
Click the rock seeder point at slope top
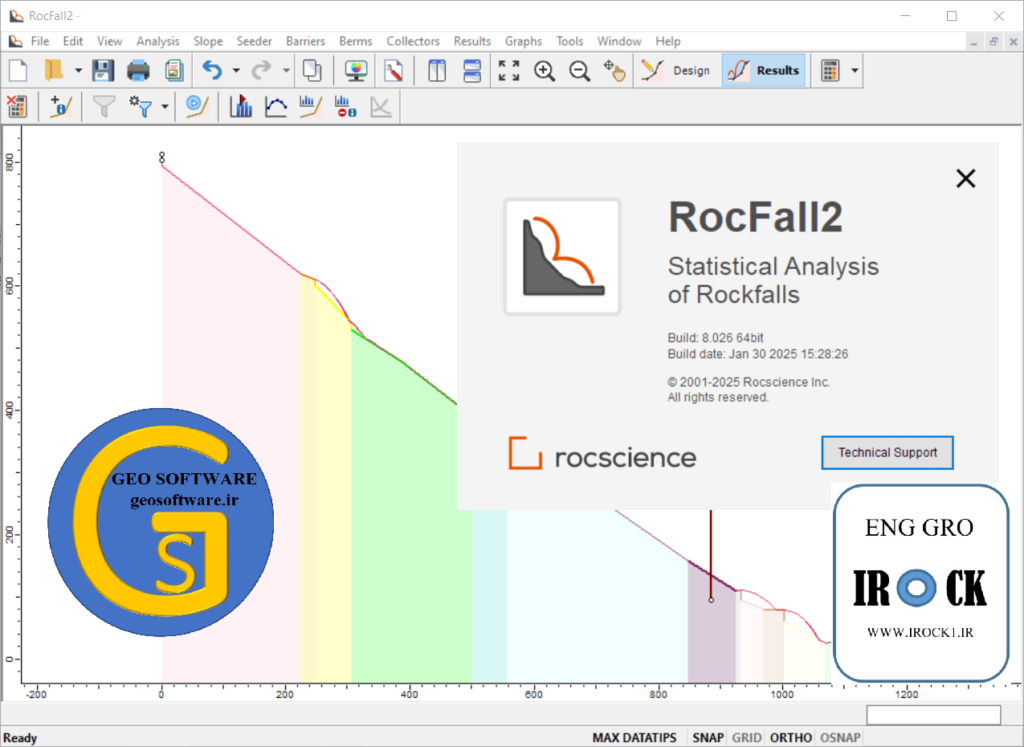(x=162, y=157)
